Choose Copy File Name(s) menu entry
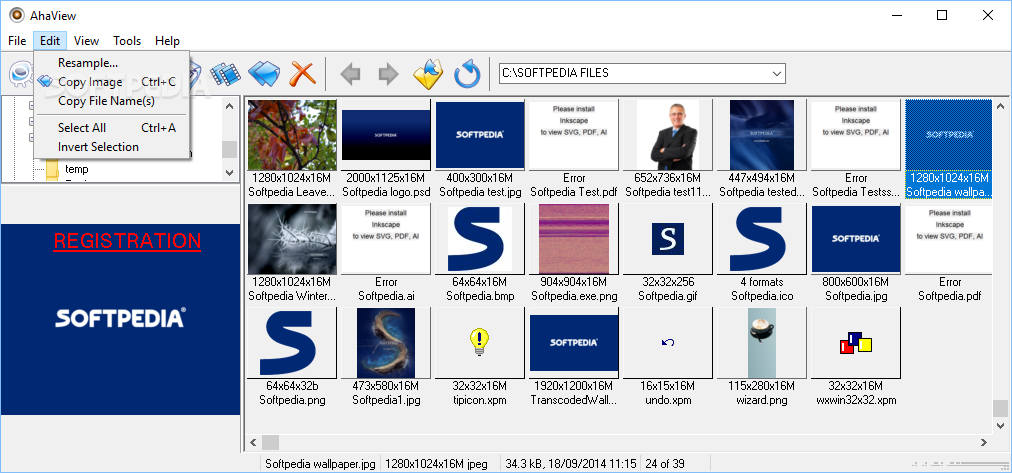Screen dimensions: 1012x473 click(x=112, y=101)
